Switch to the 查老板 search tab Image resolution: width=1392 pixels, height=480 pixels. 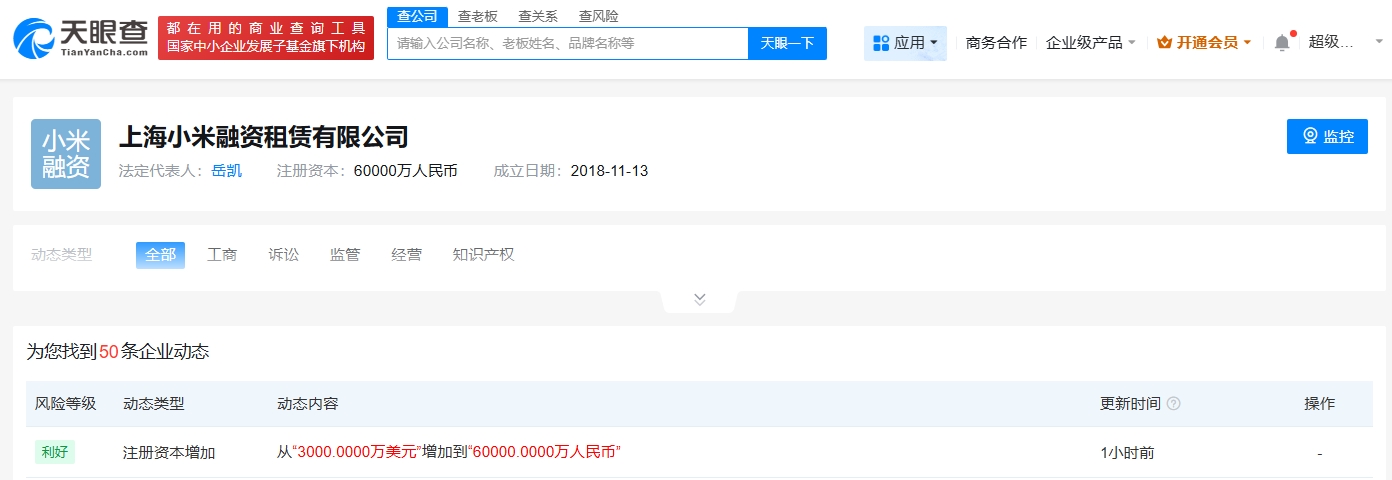coord(477,16)
